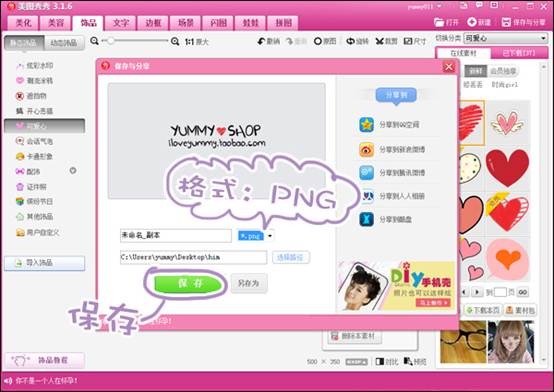Click the green 保存 button
This screenshot has height=392, width=554.
coord(189,283)
